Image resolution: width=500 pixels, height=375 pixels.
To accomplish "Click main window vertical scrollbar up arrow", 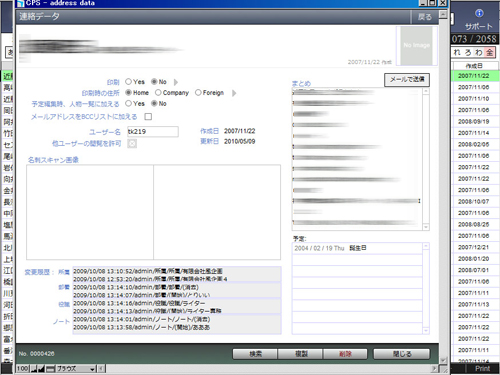I will [x=443, y=14].
